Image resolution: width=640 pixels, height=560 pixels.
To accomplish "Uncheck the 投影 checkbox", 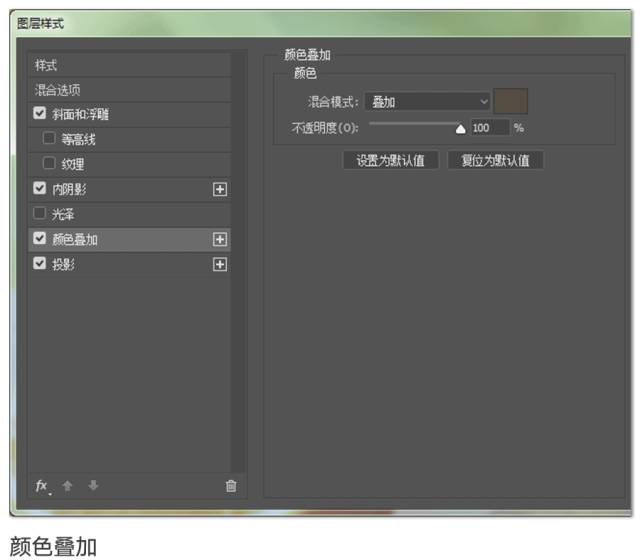I will coord(39,263).
